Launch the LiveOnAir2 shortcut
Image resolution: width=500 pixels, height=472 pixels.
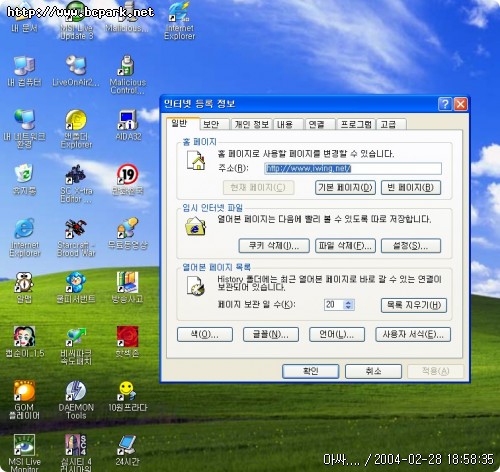[x=76, y=72]
